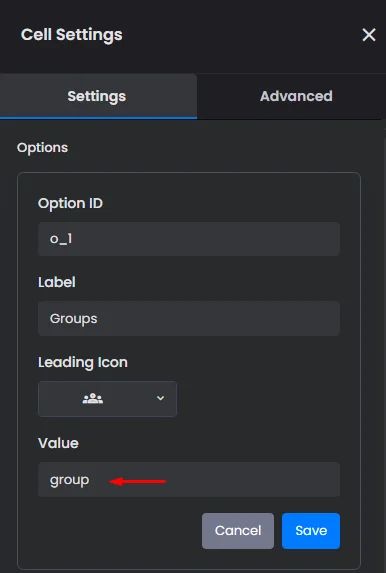Cancel the option changes

click(238, 531)
